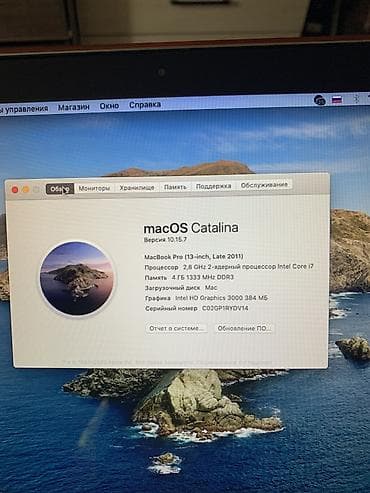Open the Окно menu in the menu bar

pos(109,106)
